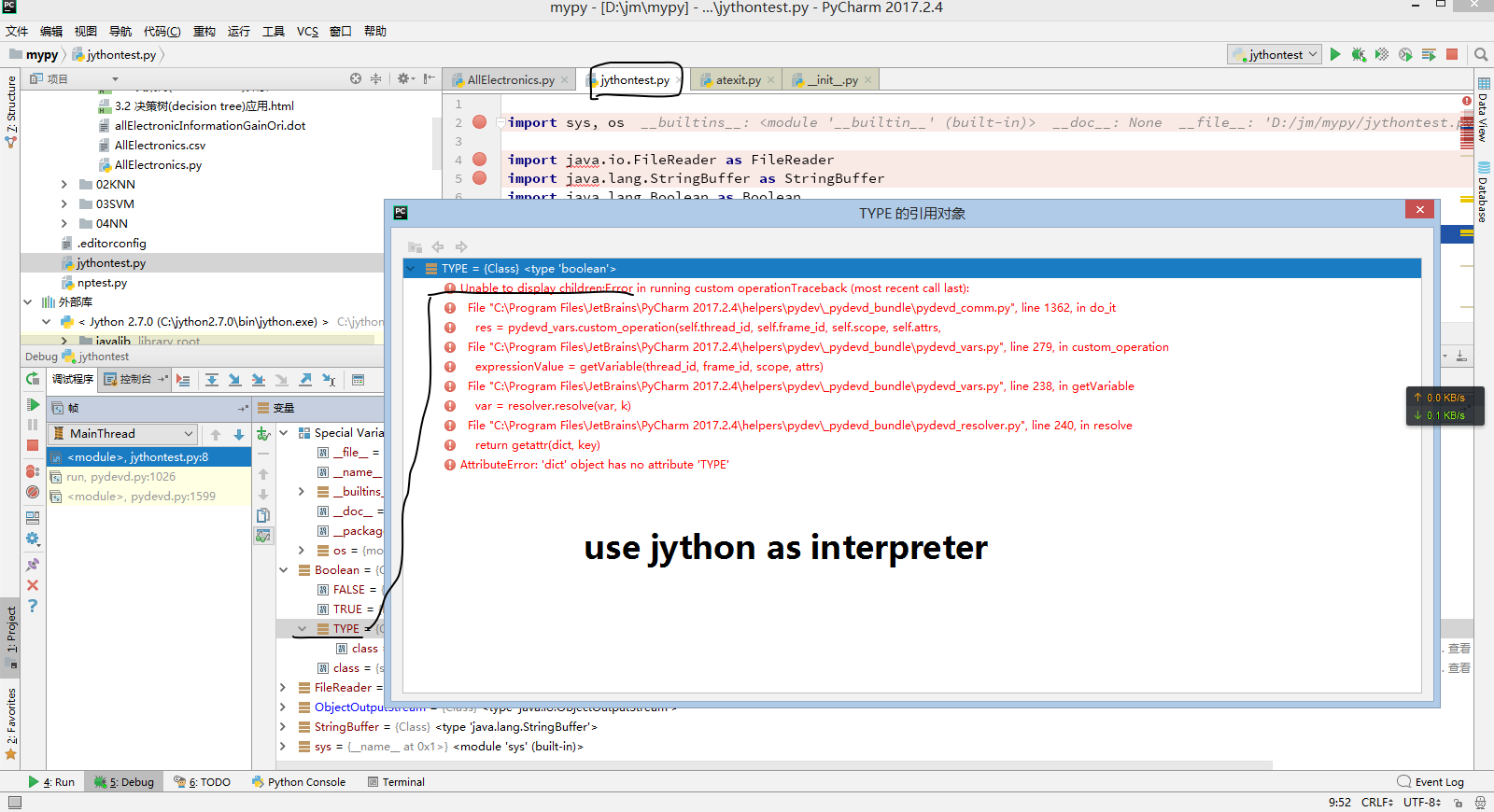This screenshot has height=812, width=1494.
Task: Stop debugging via the debug sidebar red square
Action: 33,445
